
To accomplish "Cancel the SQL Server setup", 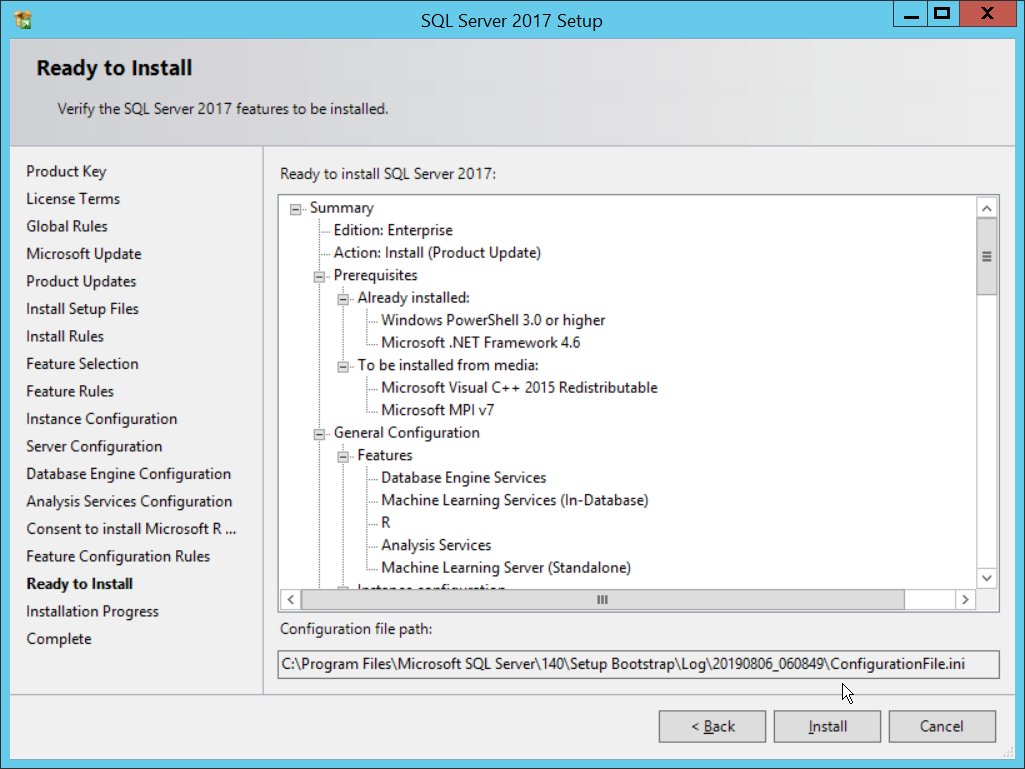I will (x=941, y=727).
